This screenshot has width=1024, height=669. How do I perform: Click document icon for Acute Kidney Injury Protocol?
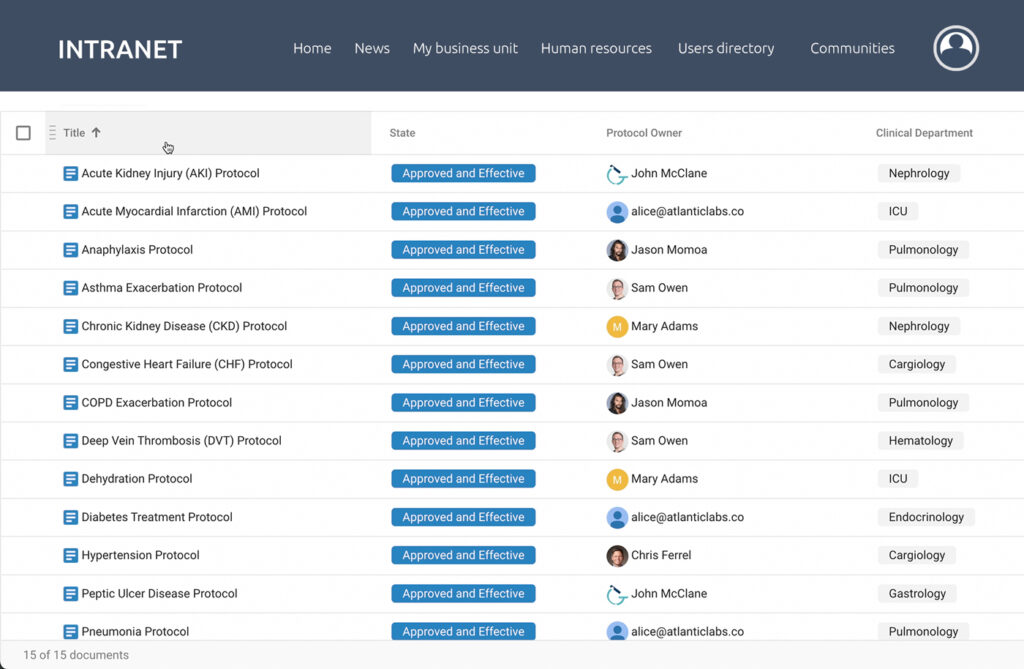tap(71, 174)
